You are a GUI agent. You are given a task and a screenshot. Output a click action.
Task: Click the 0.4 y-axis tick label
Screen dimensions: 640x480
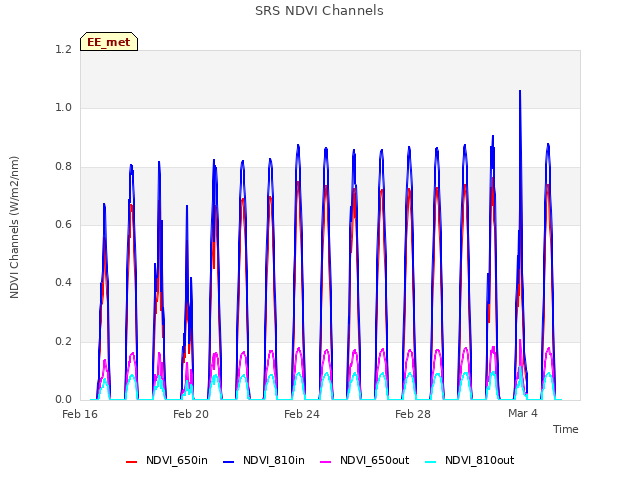pyautogui.click(x=63, y=282)
